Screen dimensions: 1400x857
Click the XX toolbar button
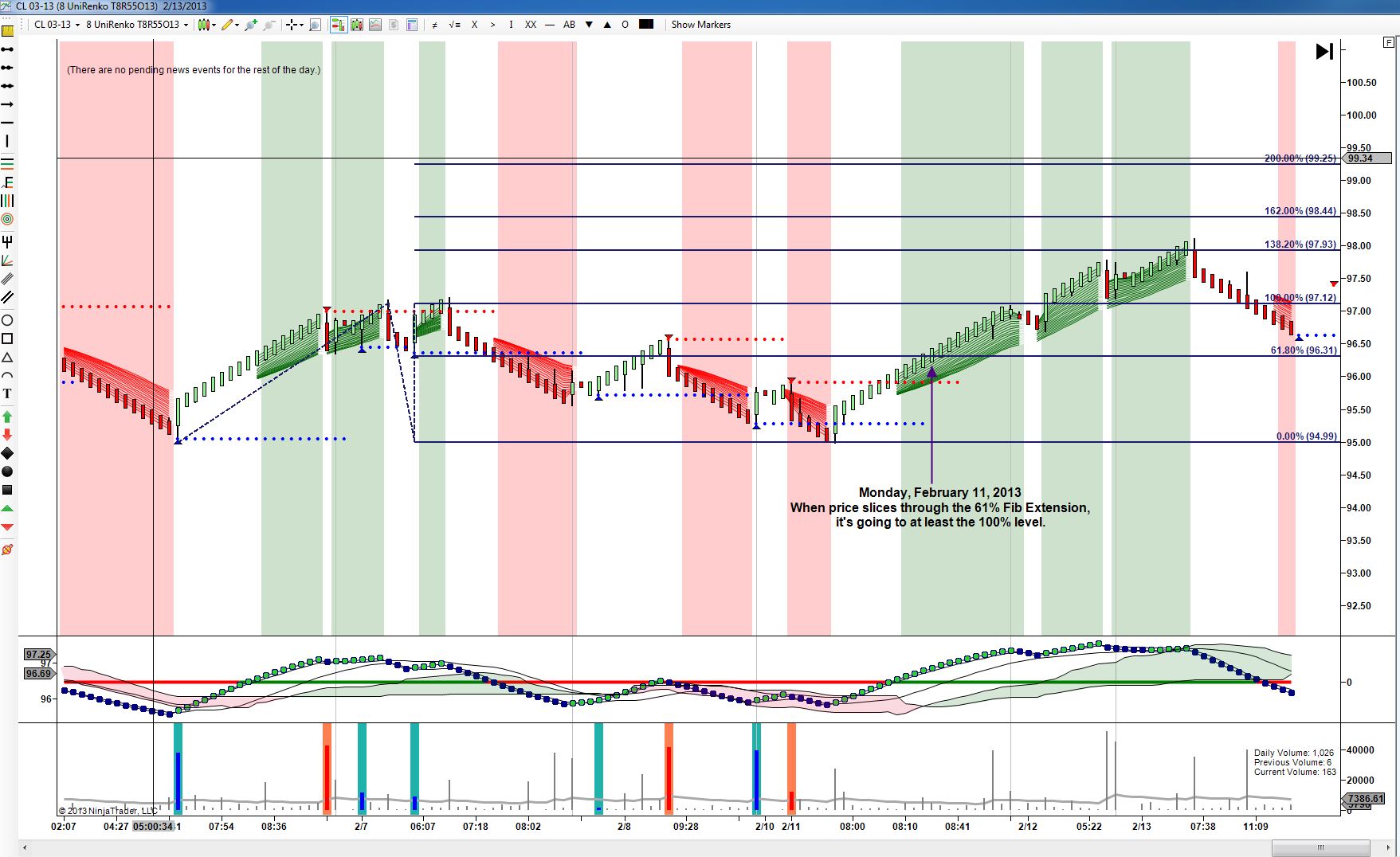point(531,25)
